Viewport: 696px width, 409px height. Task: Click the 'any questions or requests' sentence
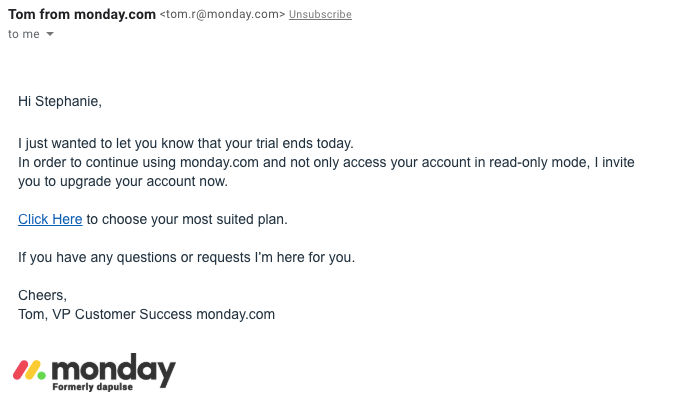pyautogui.click(x=186, y=257)
